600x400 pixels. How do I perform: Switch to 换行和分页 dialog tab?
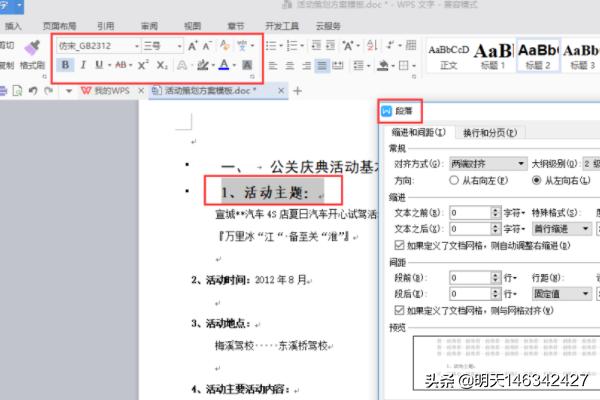486,131
